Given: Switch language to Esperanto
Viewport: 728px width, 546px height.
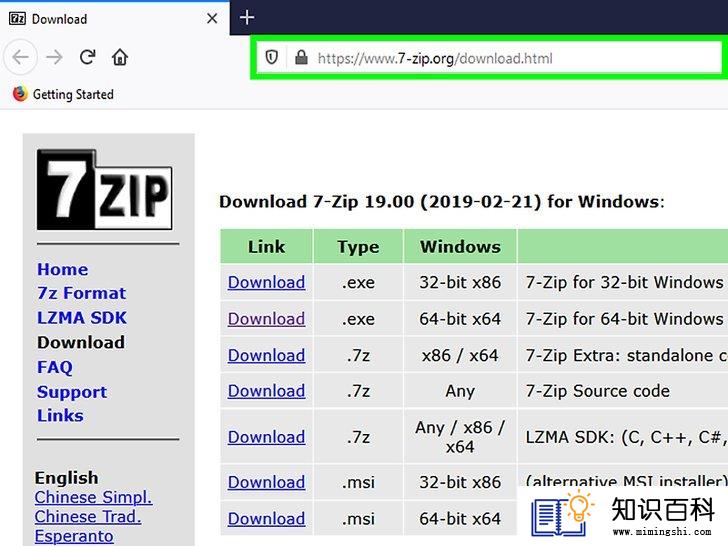Looking at the screenshot, I should tap(74, 536).
